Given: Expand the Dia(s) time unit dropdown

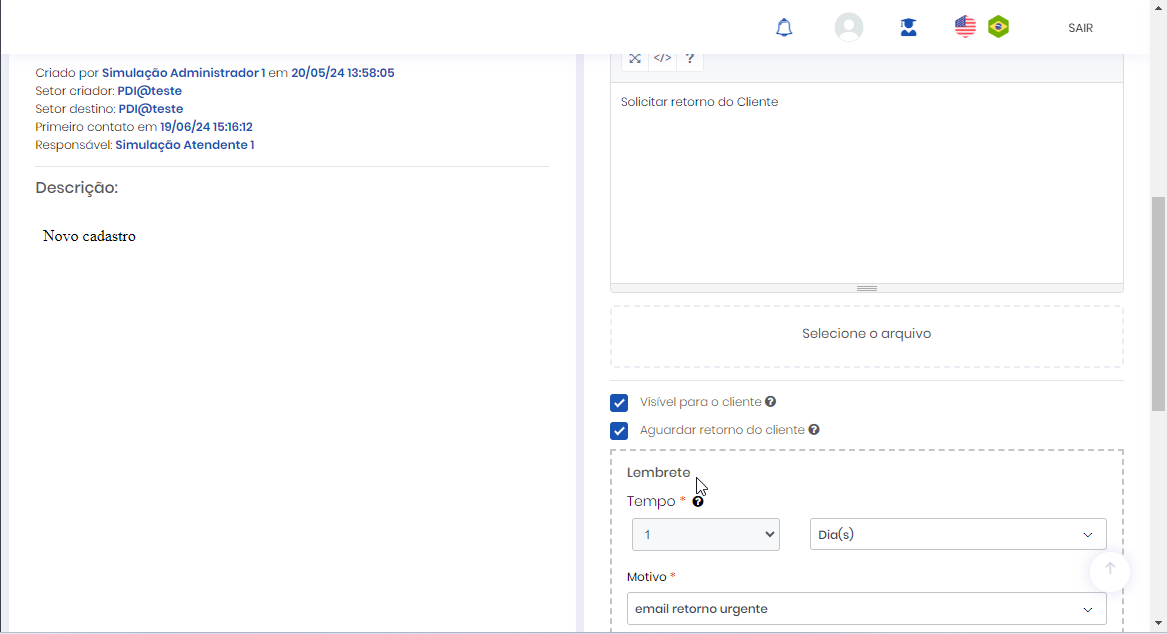Looking at the screenshot, I should point(957,535).
